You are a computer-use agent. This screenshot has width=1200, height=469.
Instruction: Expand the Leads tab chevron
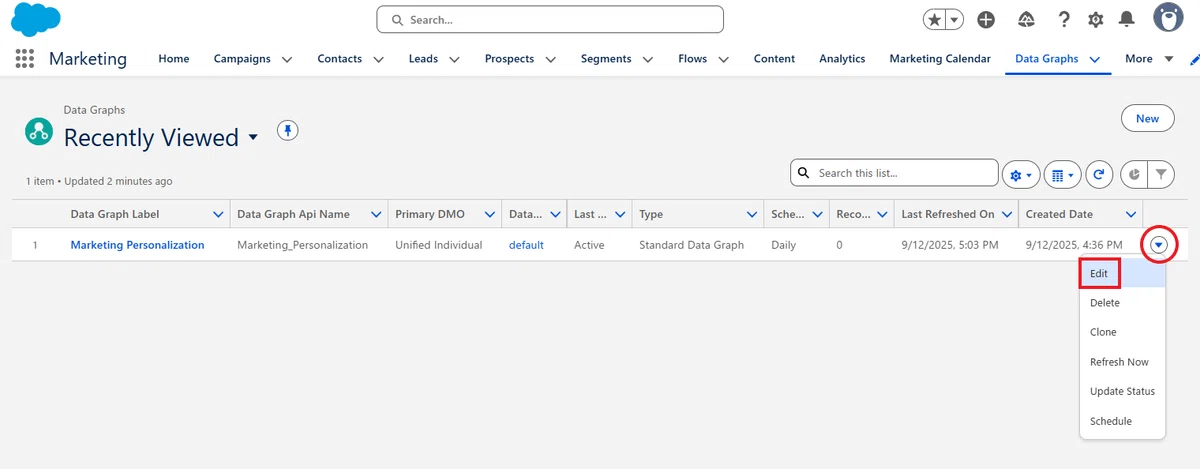pyautogui.click(x=454, y=60)
